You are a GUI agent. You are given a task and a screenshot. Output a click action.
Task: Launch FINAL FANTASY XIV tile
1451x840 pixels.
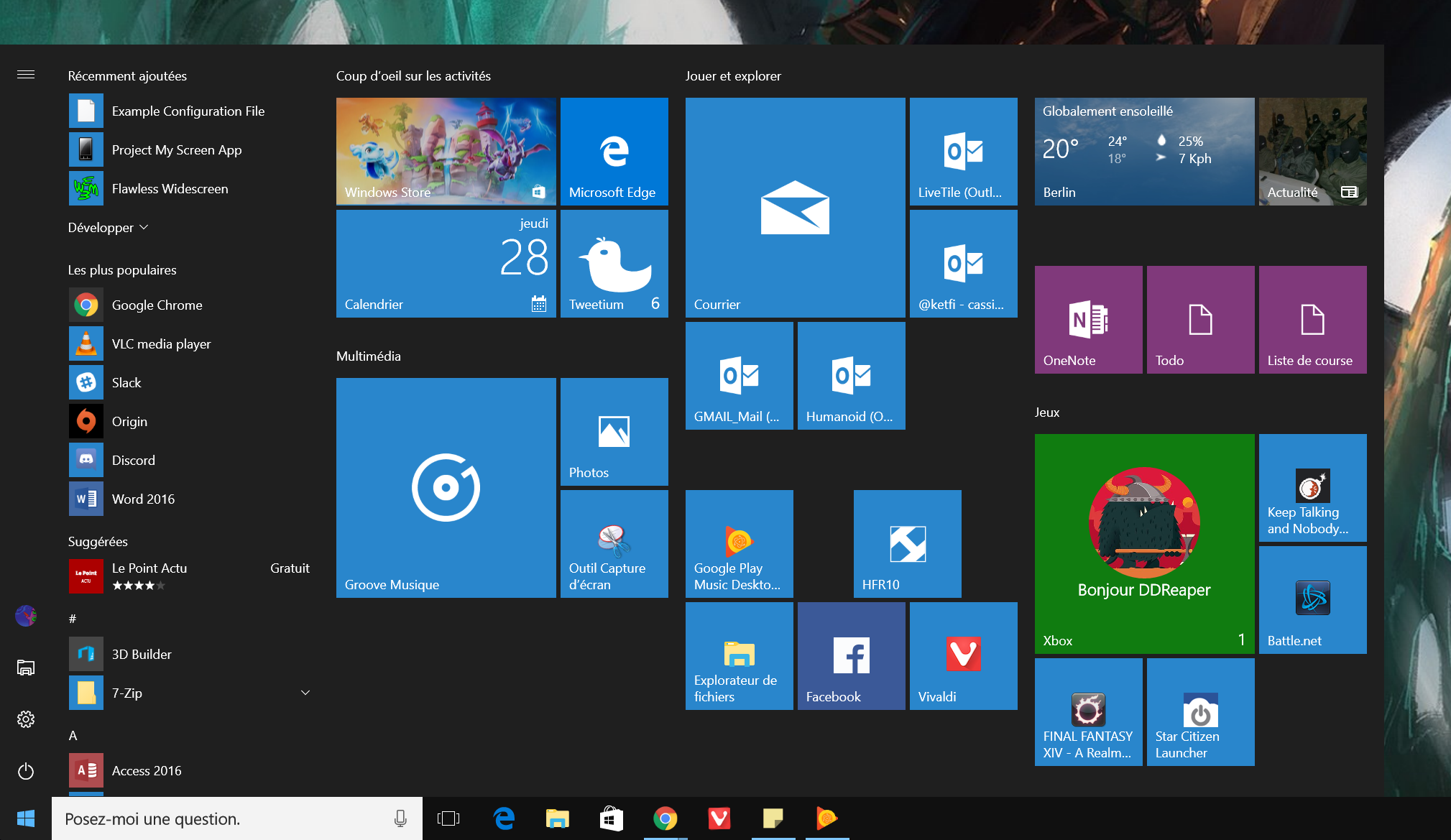(x=1089, y=712)
